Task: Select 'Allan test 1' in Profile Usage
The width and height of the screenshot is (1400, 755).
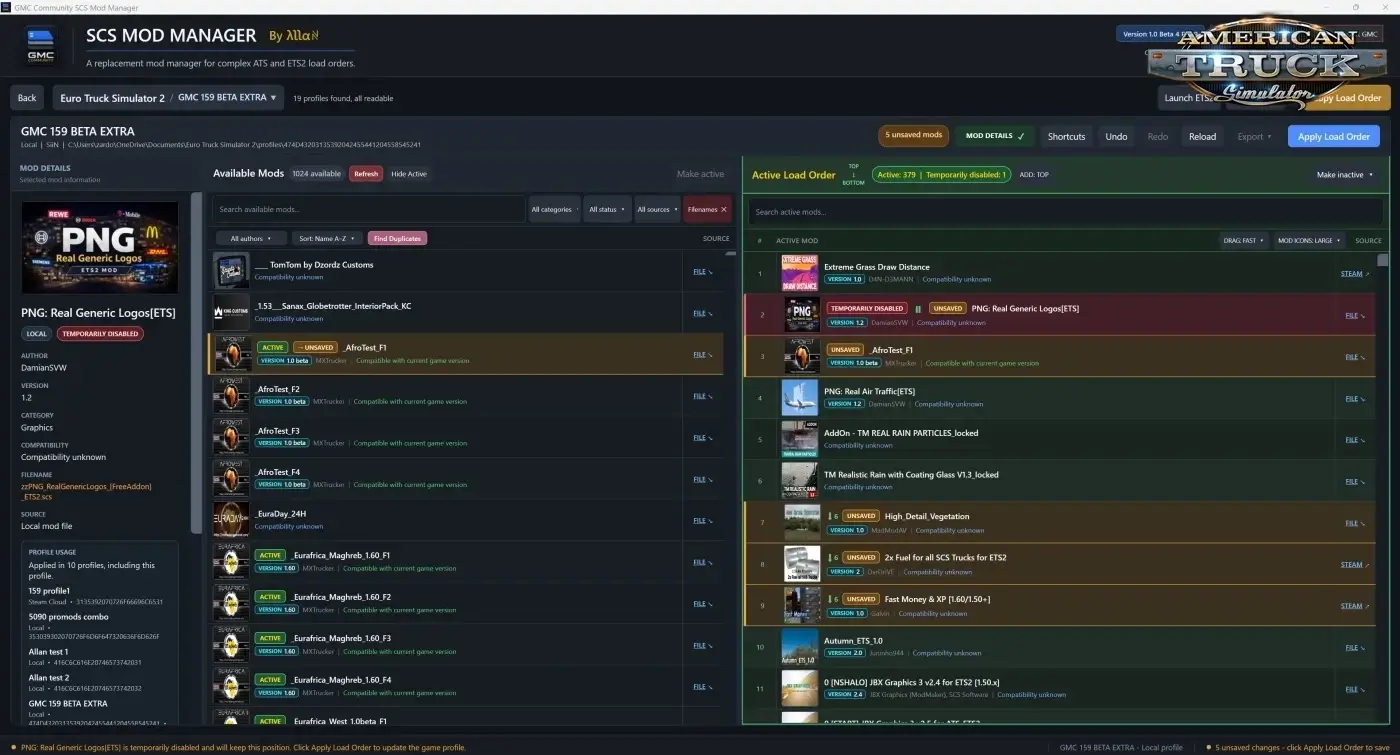Action: click(x=49, y=652)
